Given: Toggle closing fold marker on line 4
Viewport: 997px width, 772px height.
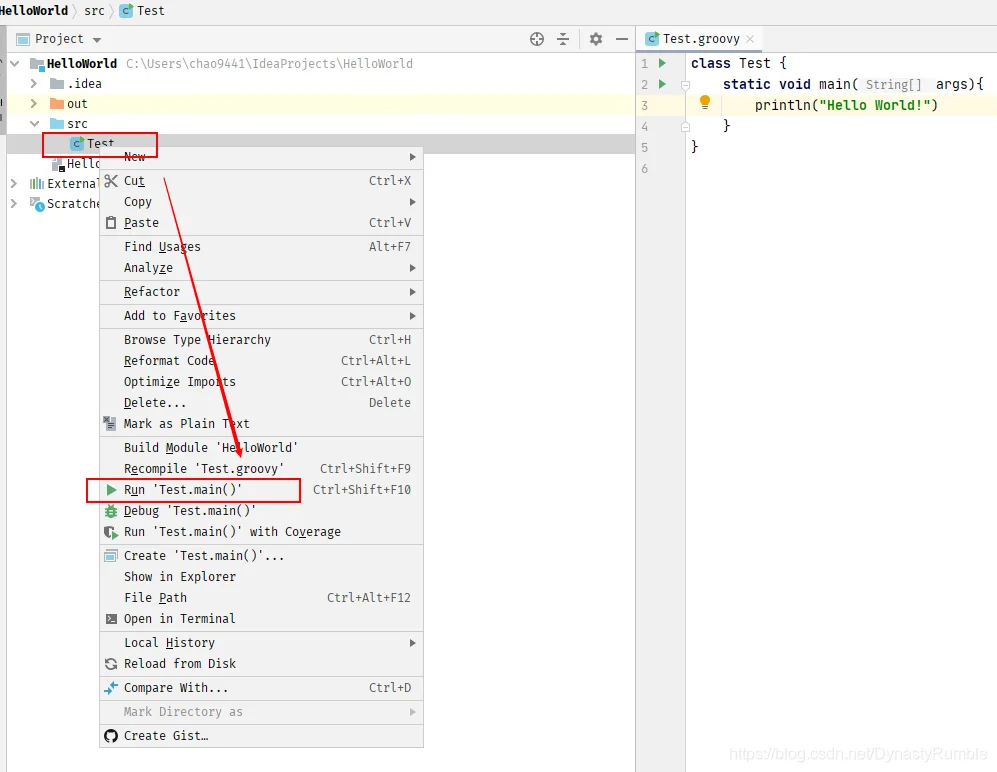Looking at the screenshot, I should [685, 127].
